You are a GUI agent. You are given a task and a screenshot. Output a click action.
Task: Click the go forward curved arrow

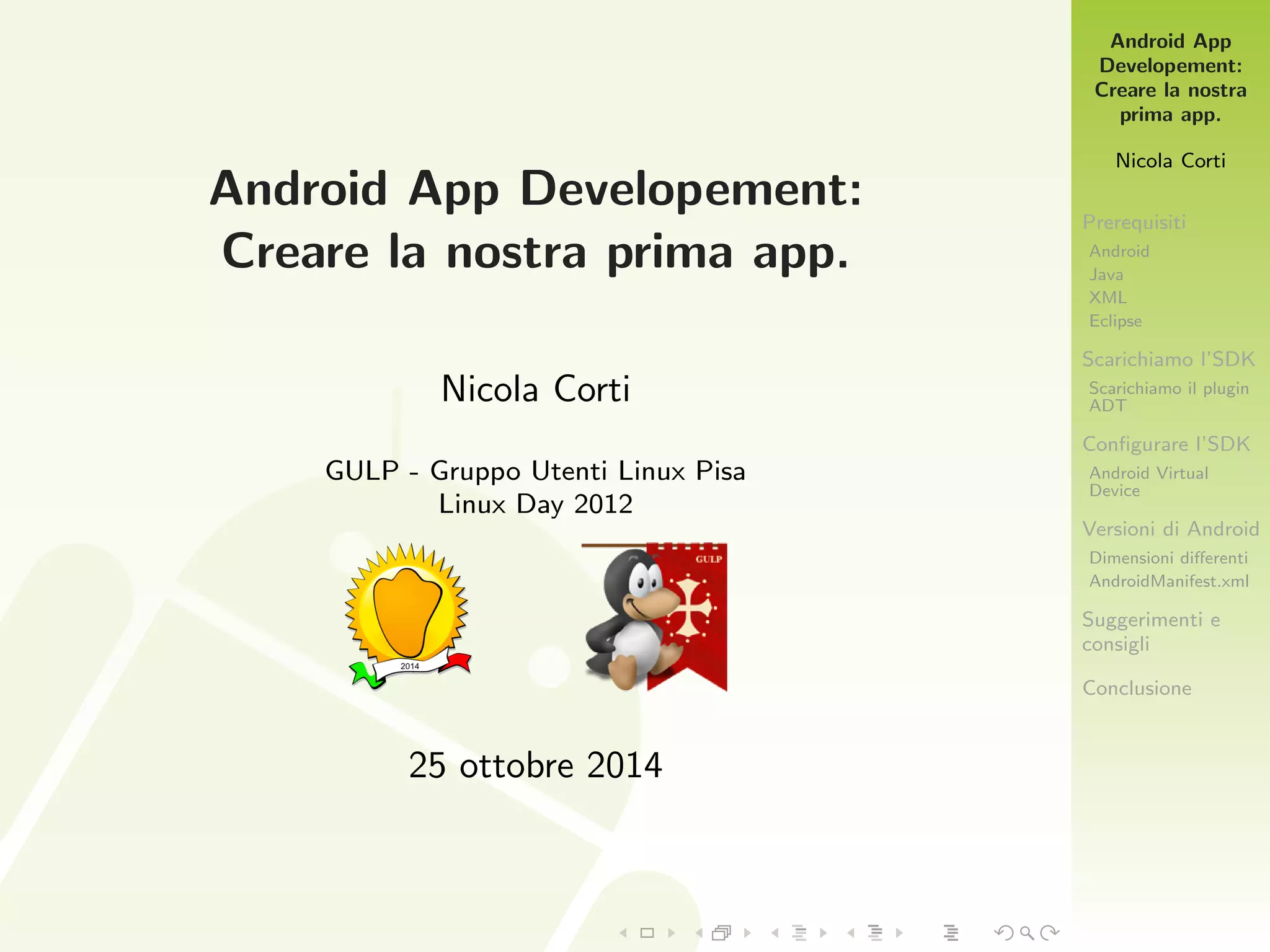coord(1050,933)
